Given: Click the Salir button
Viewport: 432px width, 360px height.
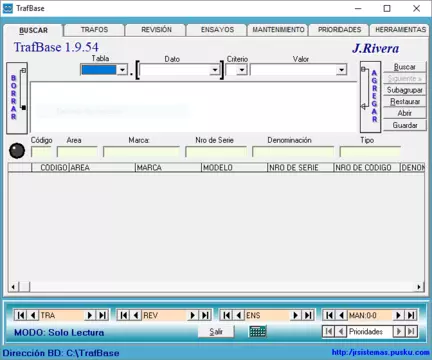Looking at the screenshot, I should coord(216,332).
